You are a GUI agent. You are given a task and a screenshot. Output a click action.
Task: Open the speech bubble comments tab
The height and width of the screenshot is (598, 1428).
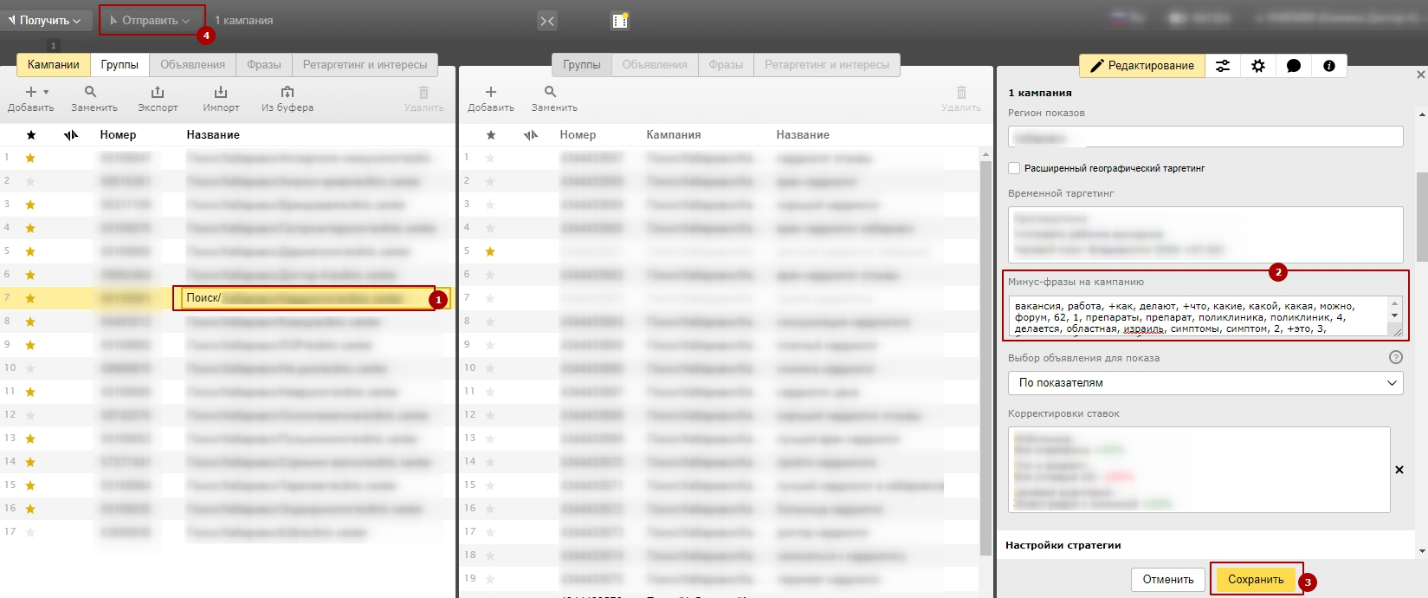tap(1293, 66)
